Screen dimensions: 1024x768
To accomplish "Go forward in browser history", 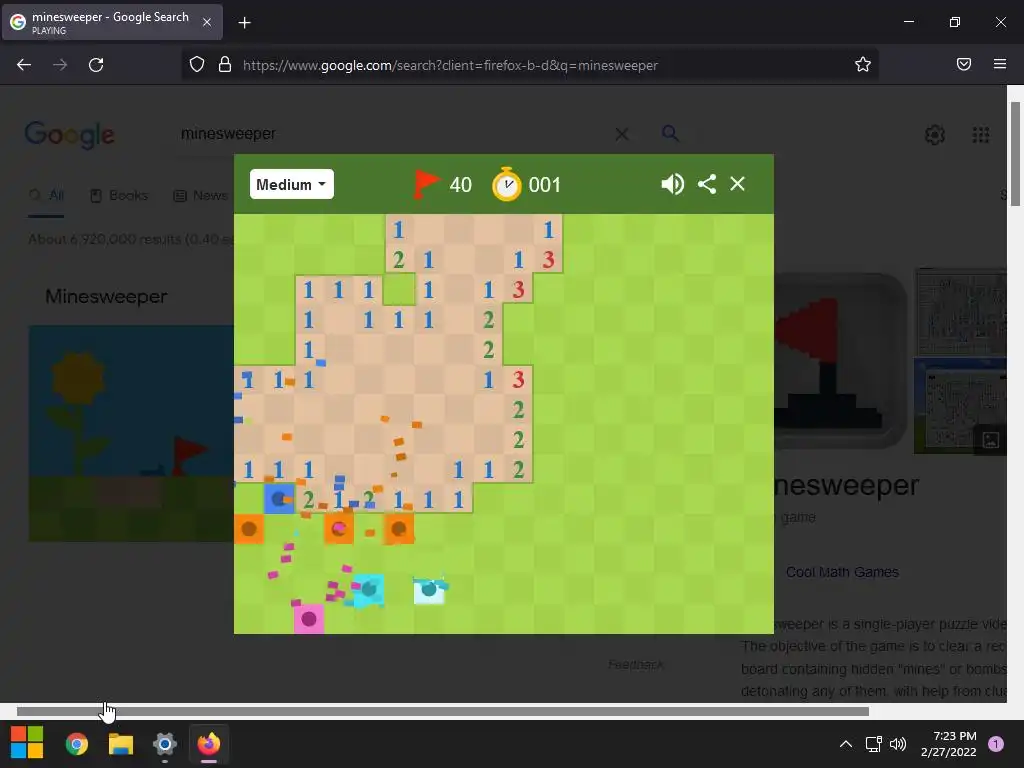I will (60, 65).
